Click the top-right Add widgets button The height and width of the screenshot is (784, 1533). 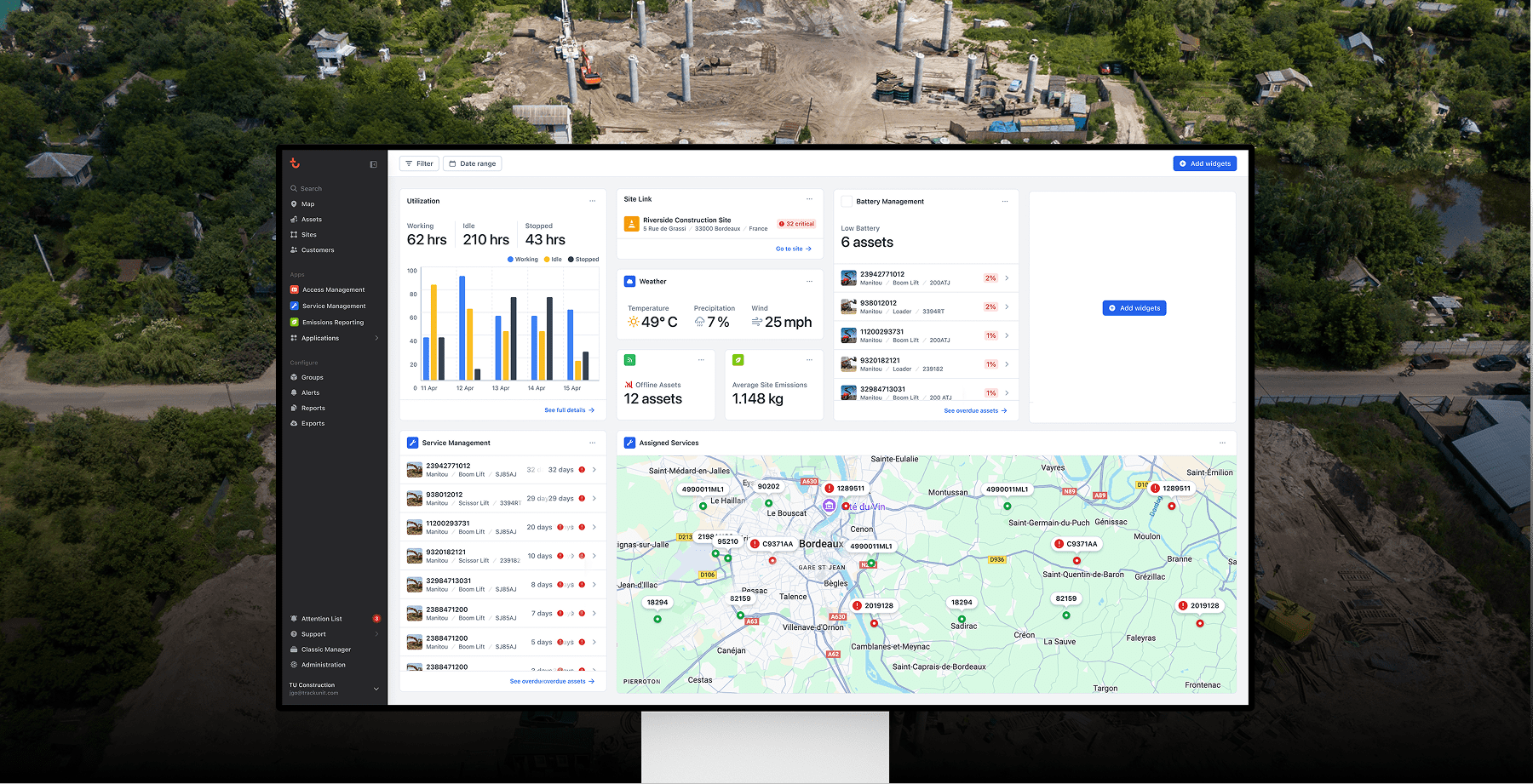click(x=1205, y=163)
